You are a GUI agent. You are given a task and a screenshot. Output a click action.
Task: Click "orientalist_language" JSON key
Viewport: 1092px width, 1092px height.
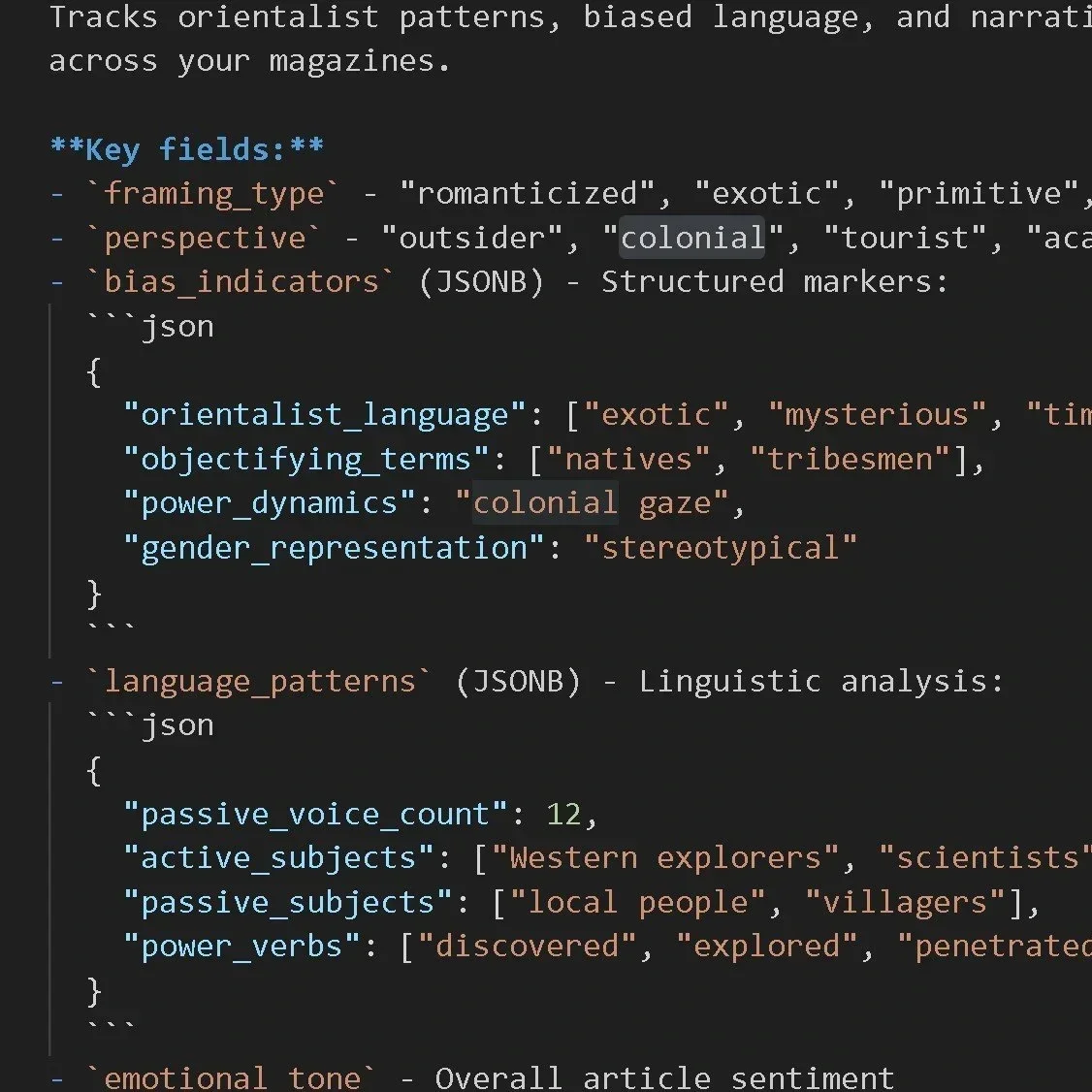(x=325, y=415)
